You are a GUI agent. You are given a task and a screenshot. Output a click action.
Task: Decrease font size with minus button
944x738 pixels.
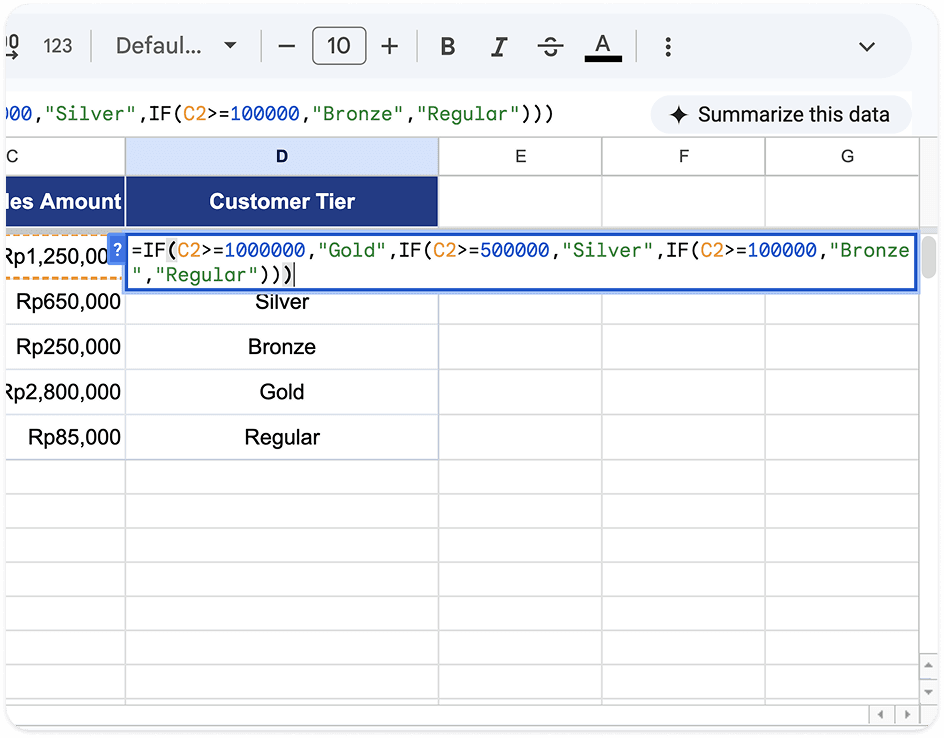pos(287,46)
